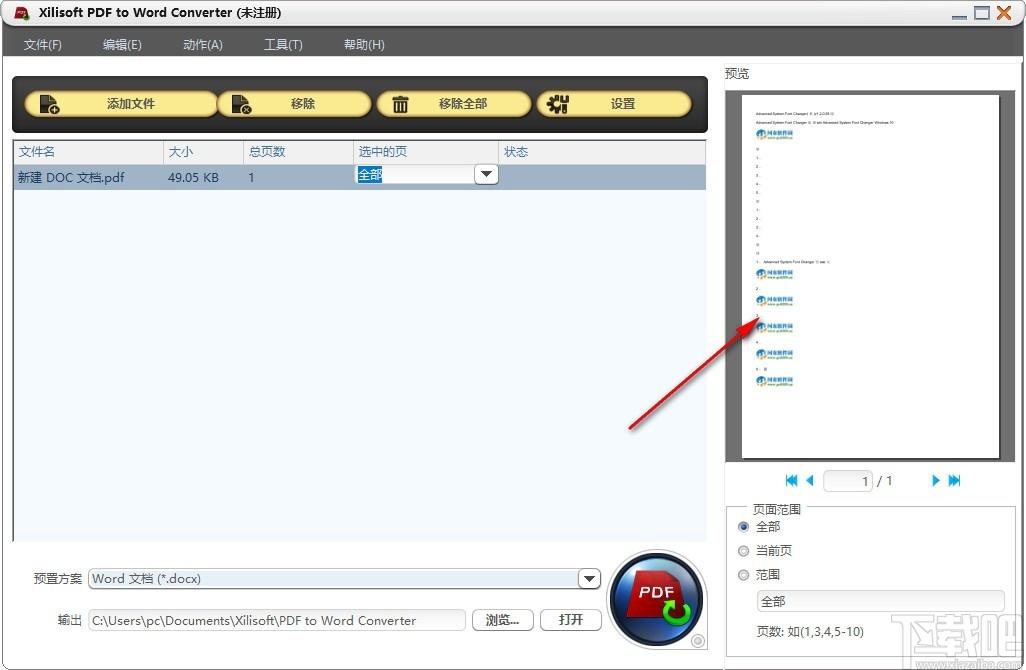The image size is (1026, 670).
Task: Click the Add File (添加文件) button
Action: pos(121,104)
